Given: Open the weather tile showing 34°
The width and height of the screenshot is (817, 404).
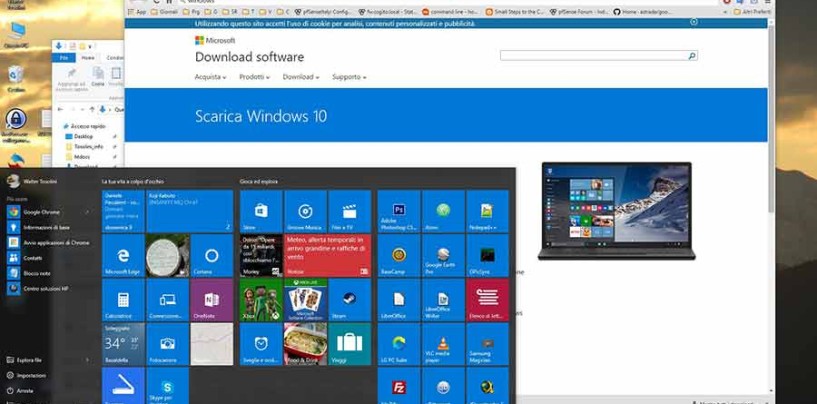Looking at the screenshot, I should 123,344.
